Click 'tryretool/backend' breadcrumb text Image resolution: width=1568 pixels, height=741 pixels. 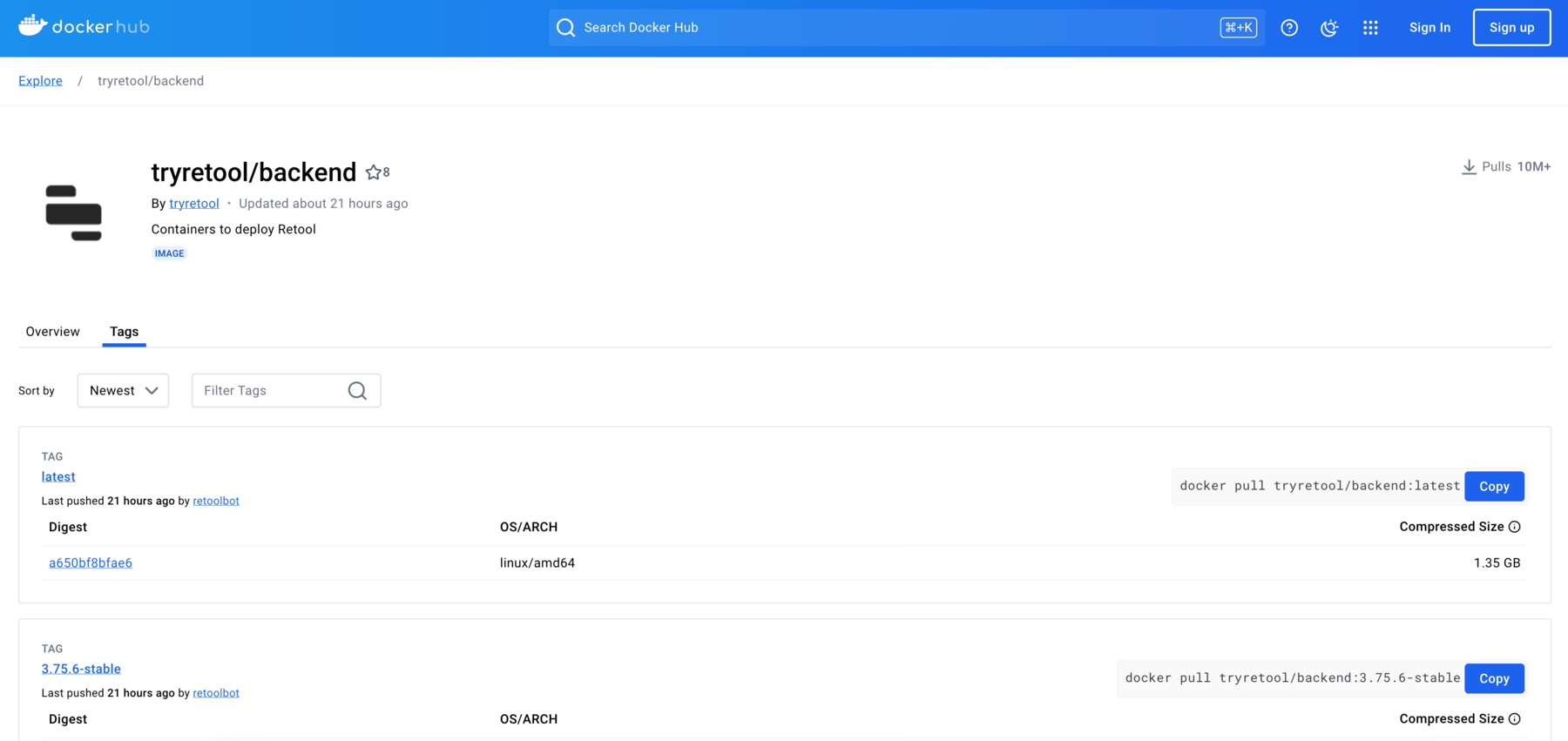click(x=151, y=81)
